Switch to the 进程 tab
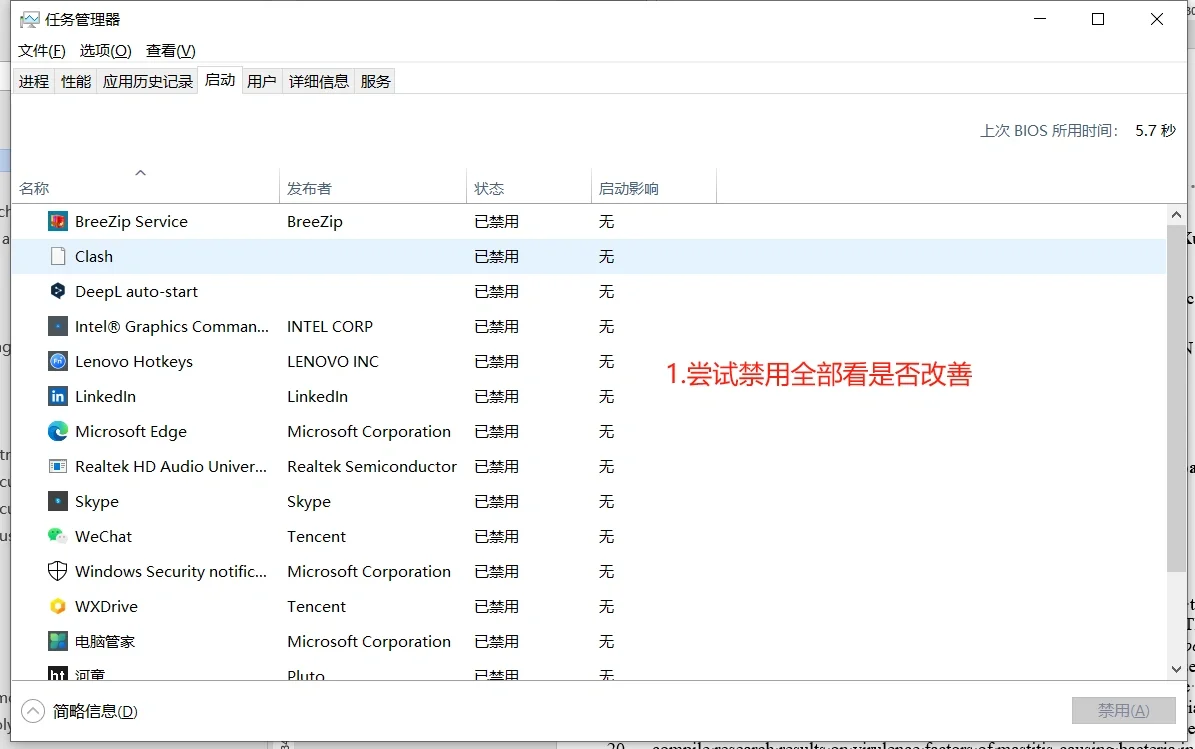1195x749 pixels. [34, 82]
